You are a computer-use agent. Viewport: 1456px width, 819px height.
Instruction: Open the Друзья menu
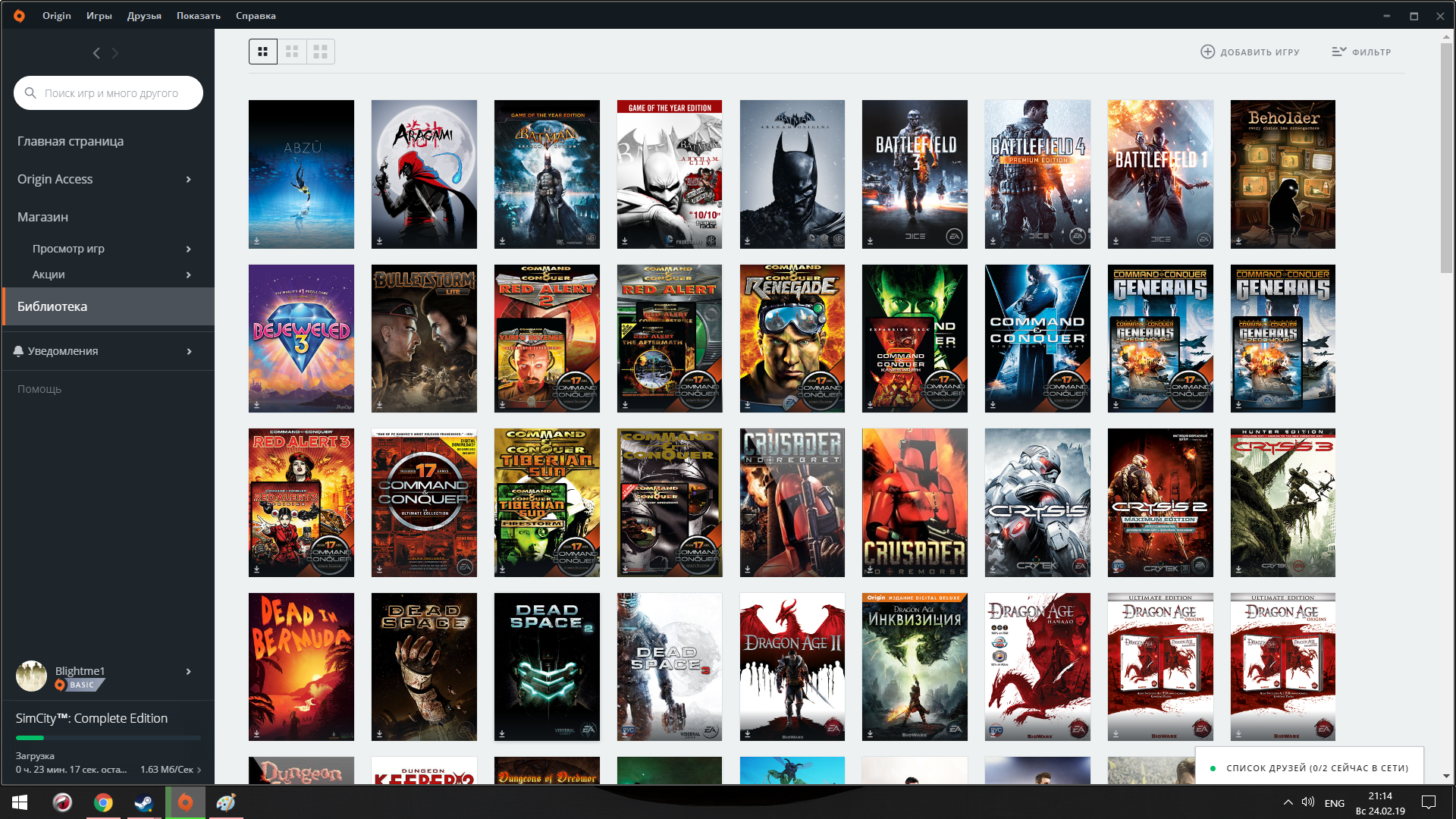144,15
